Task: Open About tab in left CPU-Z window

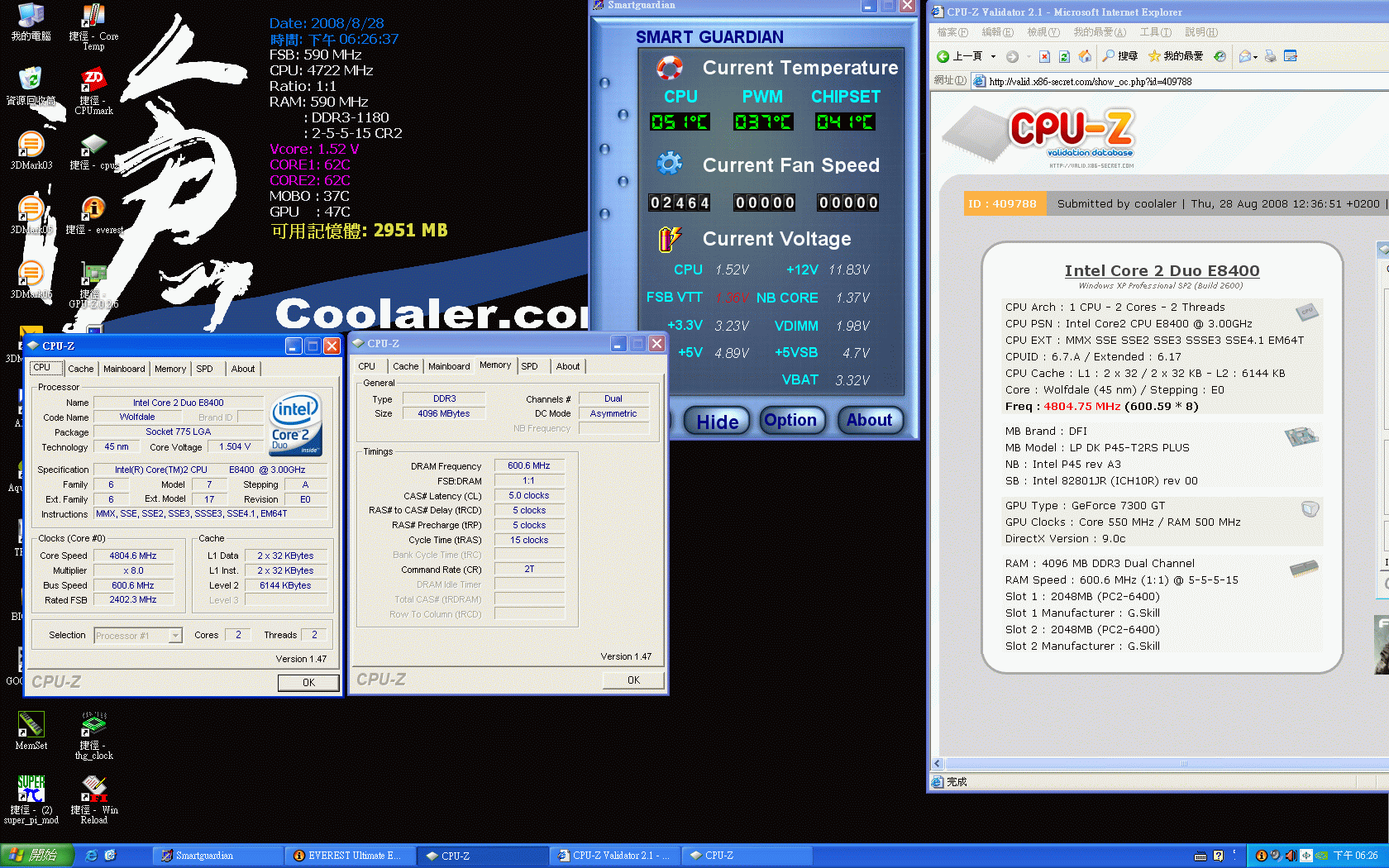Action: pos(243,369)
